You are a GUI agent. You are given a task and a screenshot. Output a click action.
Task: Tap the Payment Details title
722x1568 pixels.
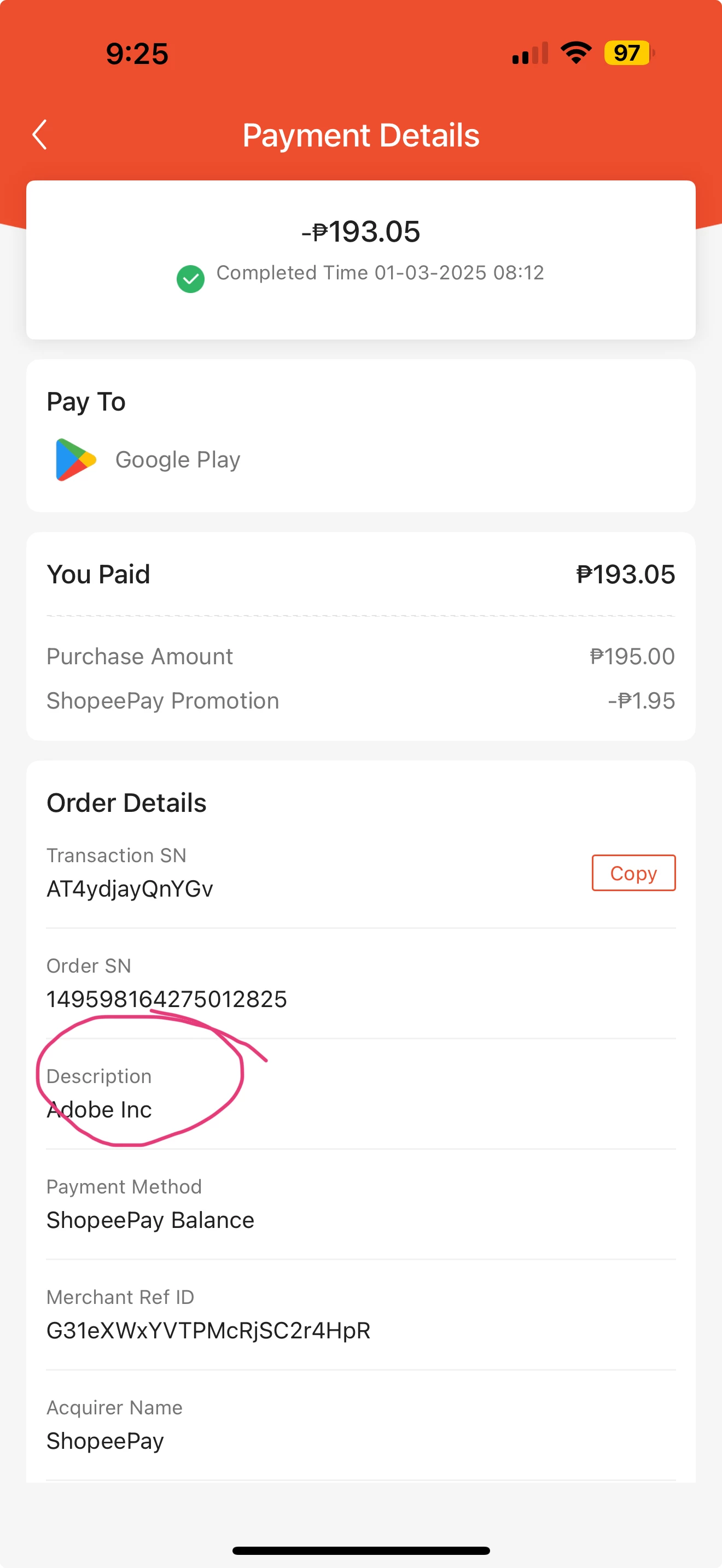pyautogui.click(x=361, y=135)
